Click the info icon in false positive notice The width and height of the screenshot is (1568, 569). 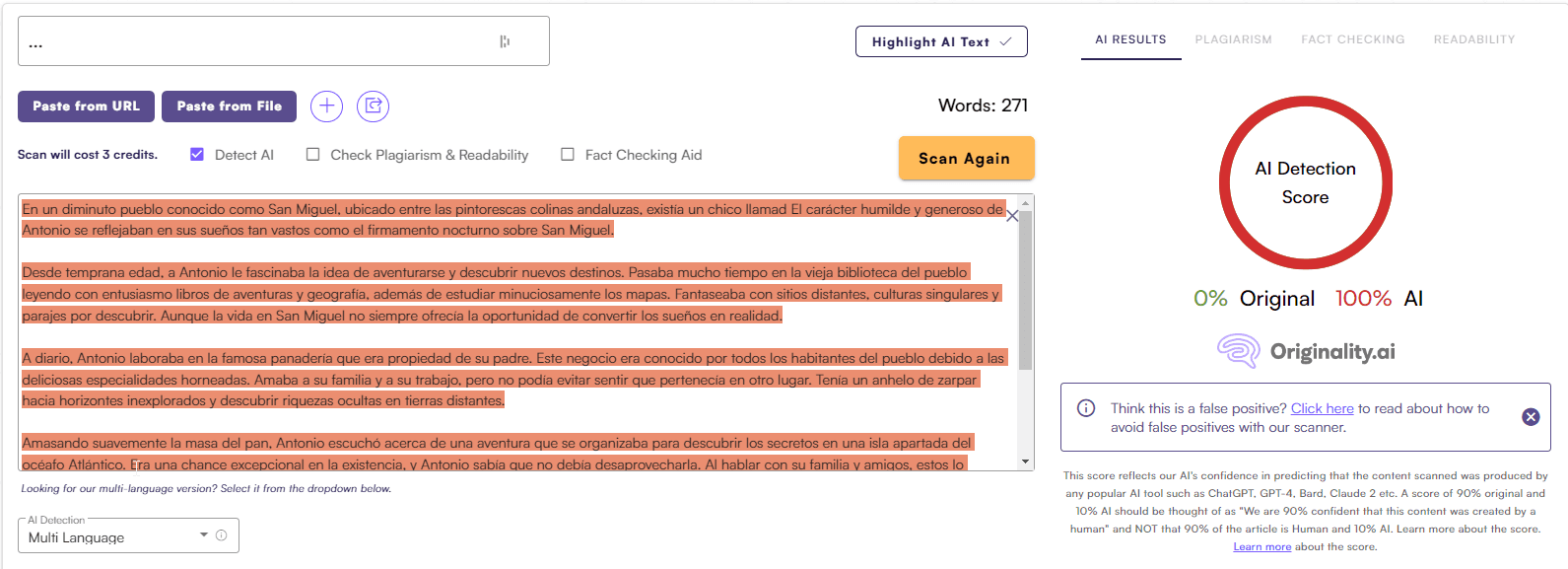click(x=1086, y=408)
